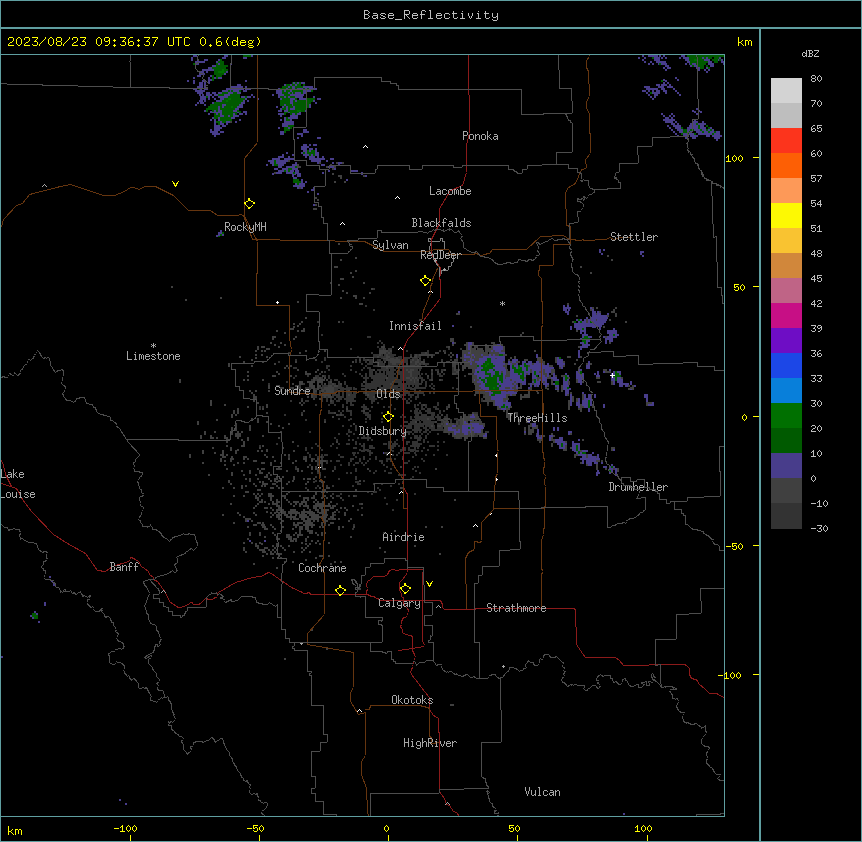Click the asterisk marker above the Limestone label
Screen dimensions: 862x842
(153, 346)
